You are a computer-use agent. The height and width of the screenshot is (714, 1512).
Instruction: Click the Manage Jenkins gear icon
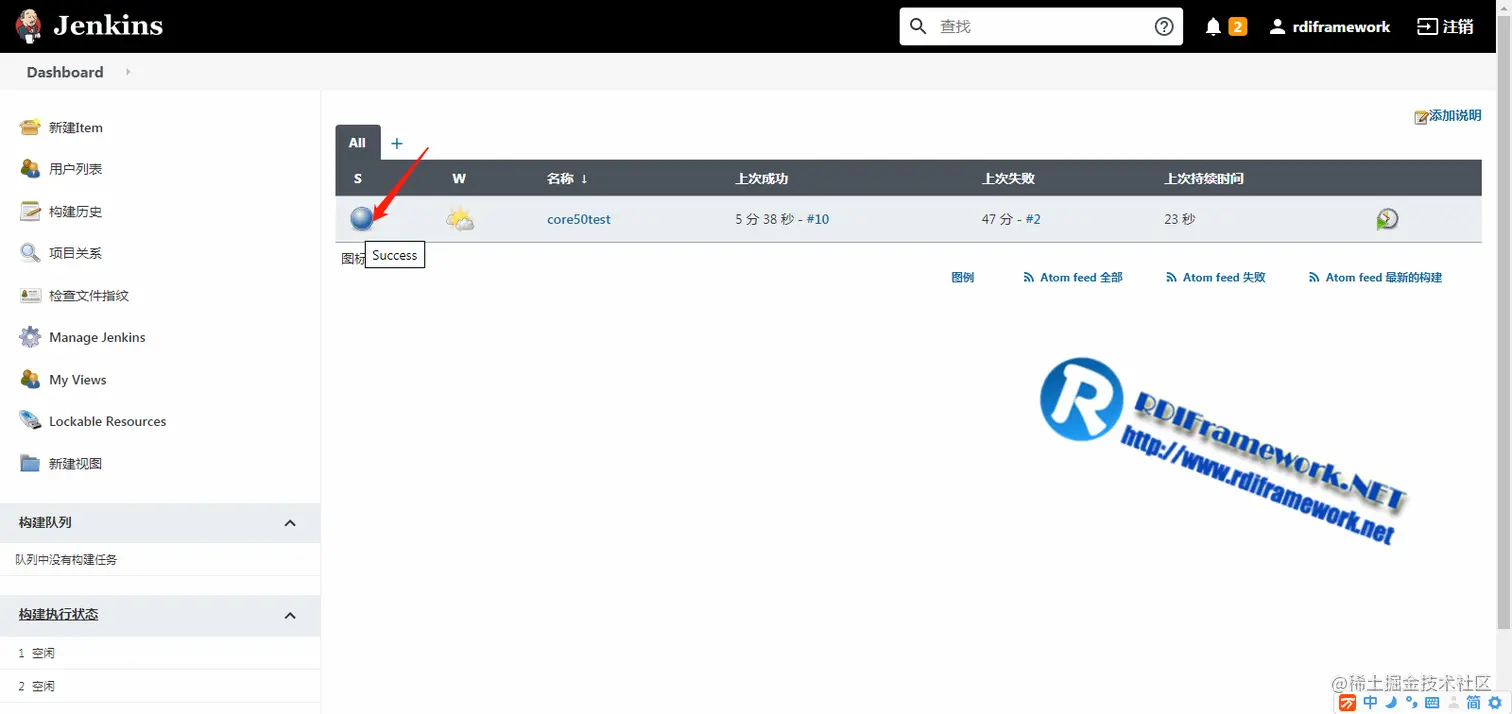30,337
